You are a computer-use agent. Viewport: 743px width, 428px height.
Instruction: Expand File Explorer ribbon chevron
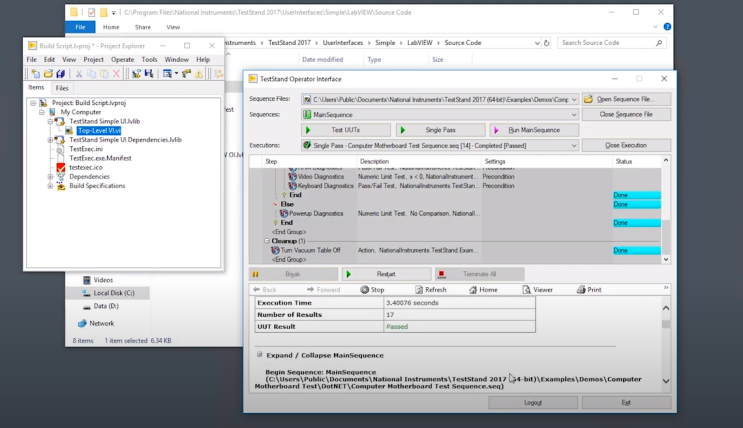(655, 27)
